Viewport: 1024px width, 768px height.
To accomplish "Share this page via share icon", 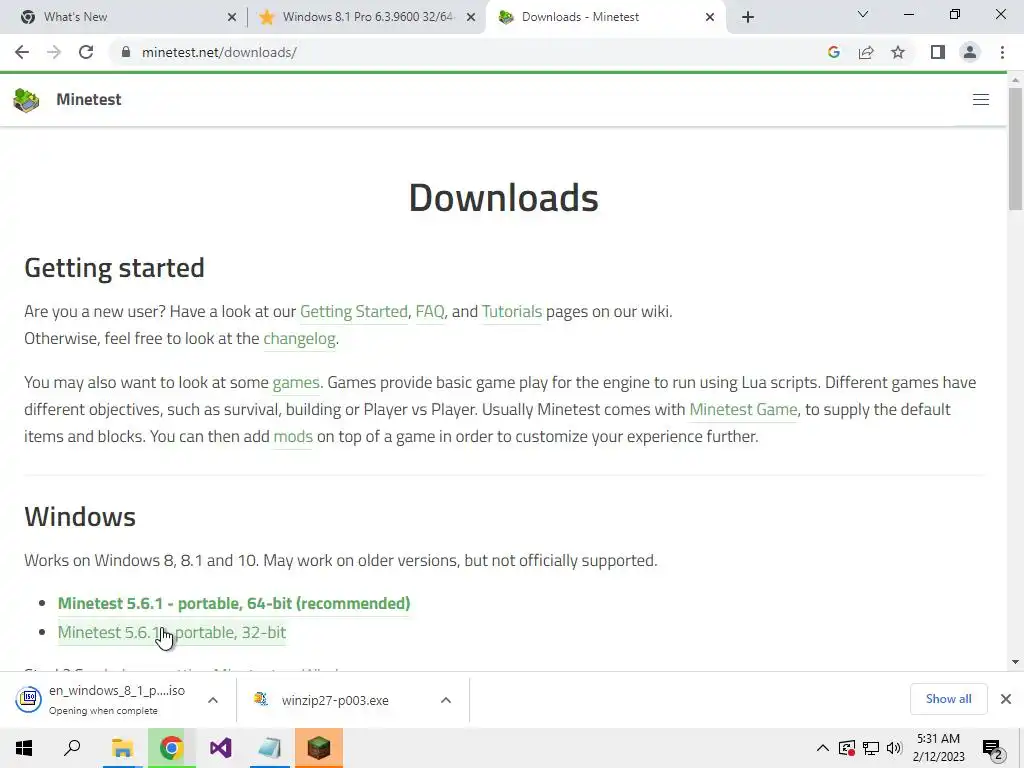I will point(866,52).
